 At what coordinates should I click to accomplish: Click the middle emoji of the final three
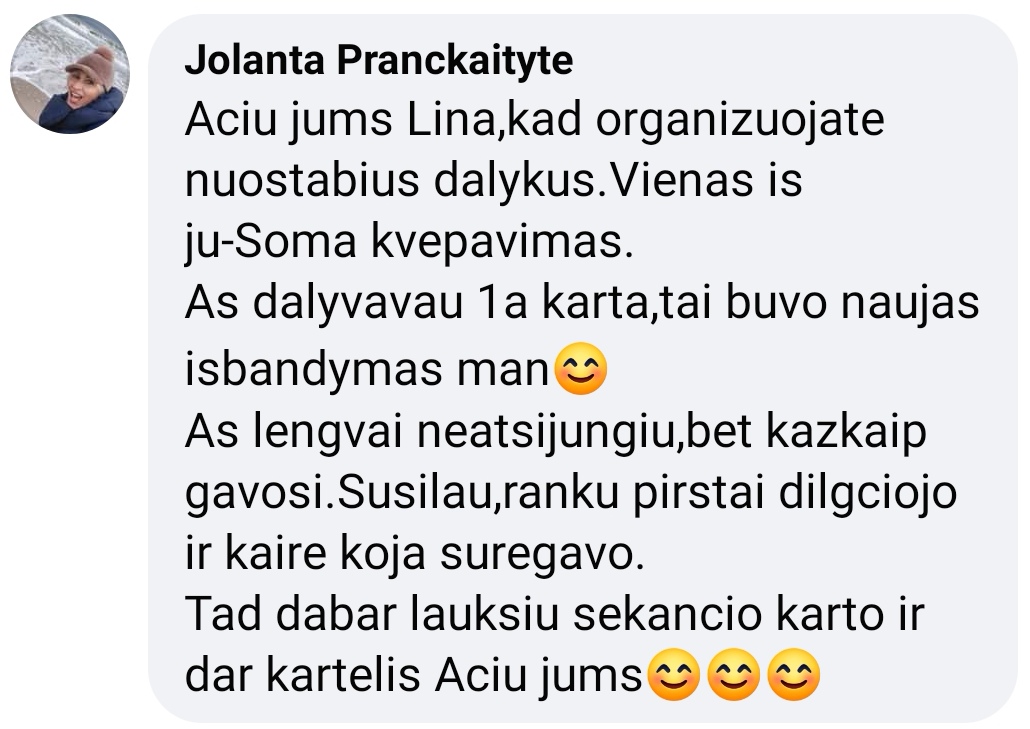point(734,674)
